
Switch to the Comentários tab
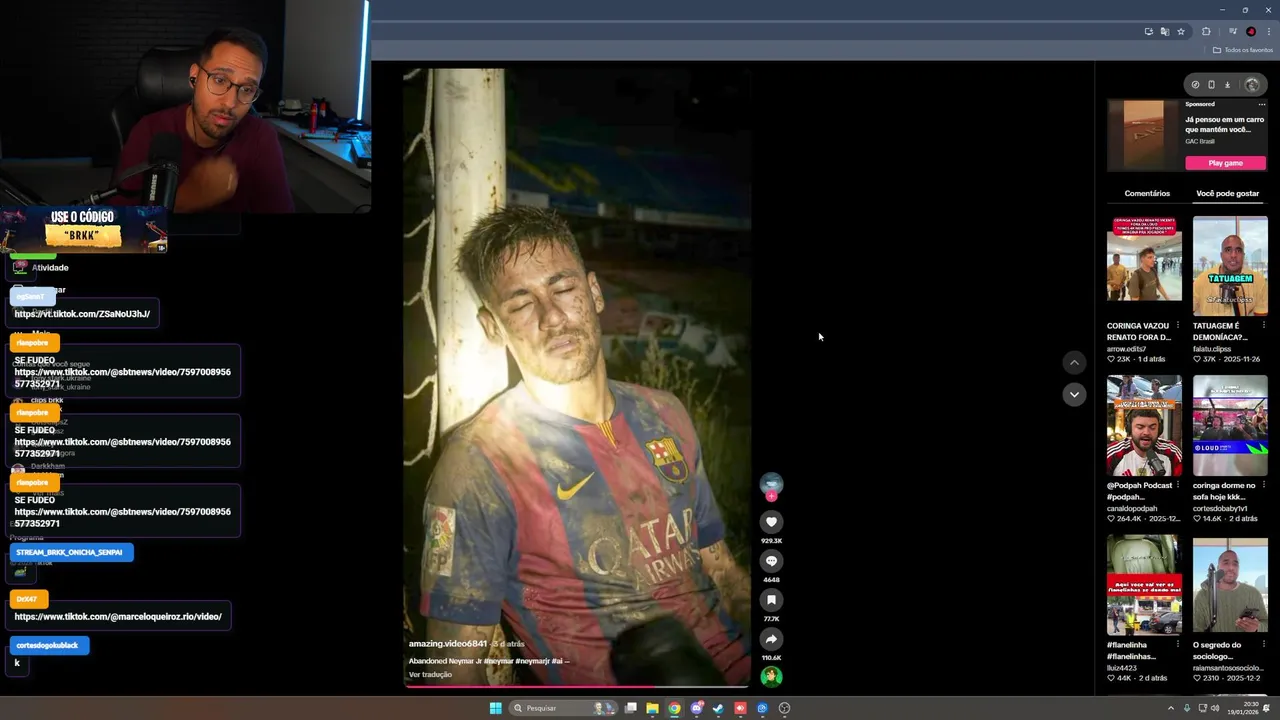click(1147, 193)
